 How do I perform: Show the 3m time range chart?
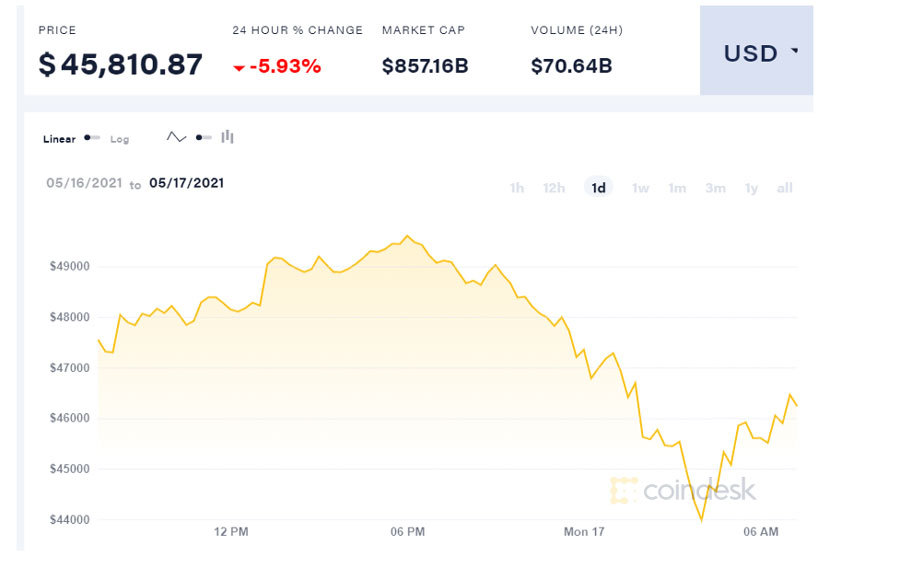point(715,188)
